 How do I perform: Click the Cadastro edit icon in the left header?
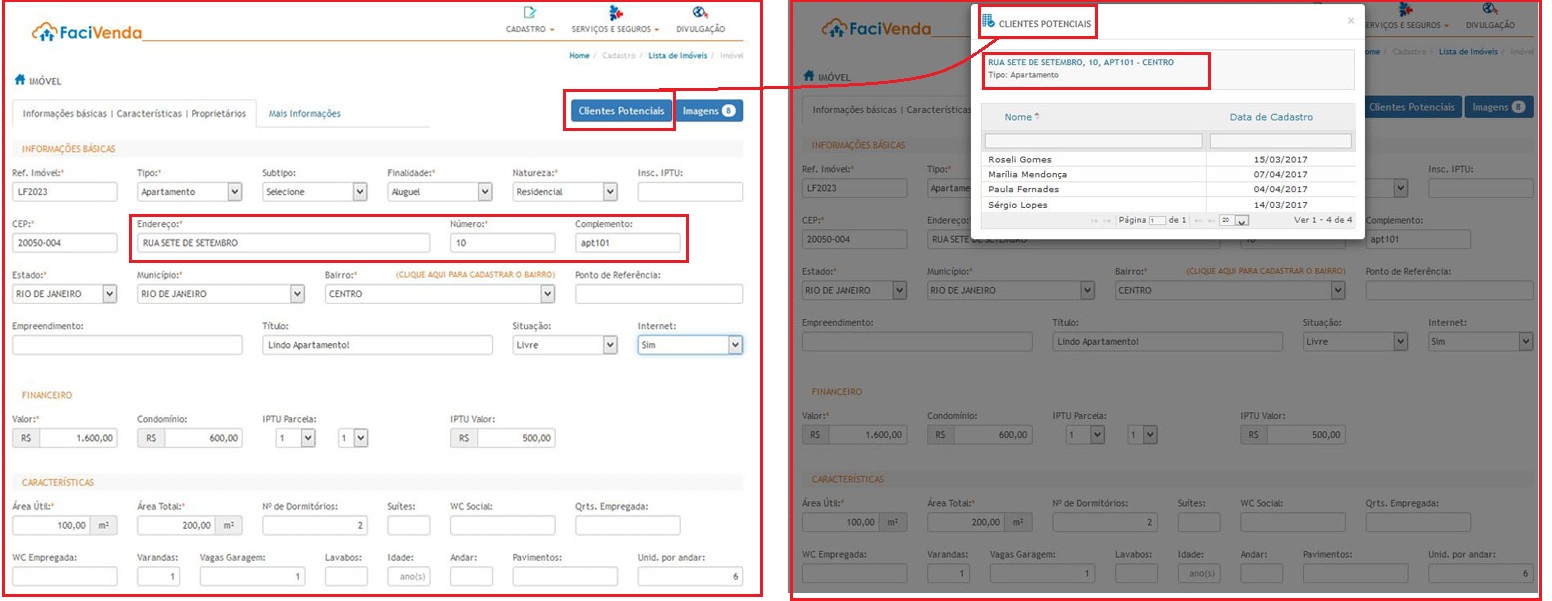click(x=530, y=13)
